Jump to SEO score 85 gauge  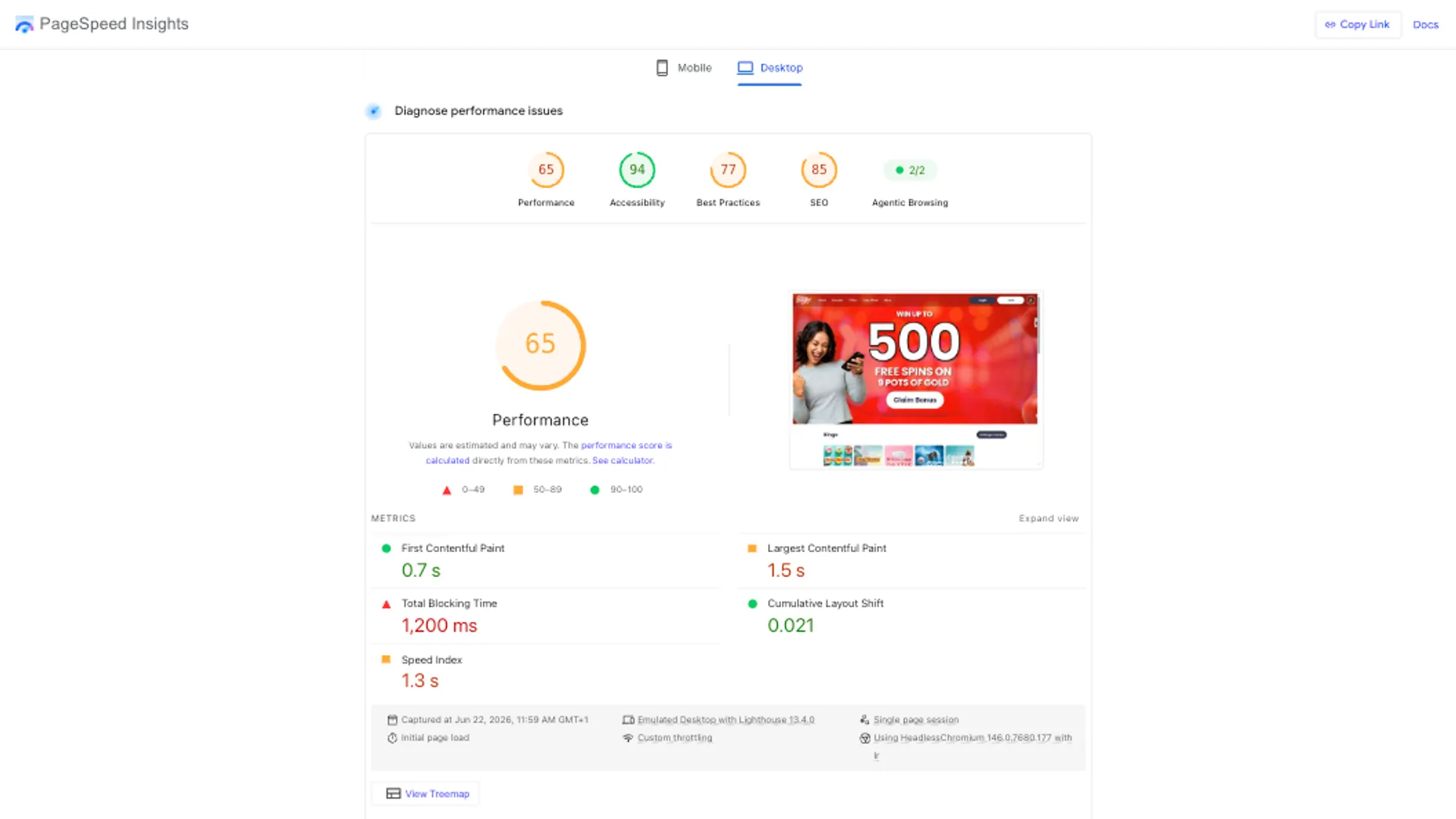[x=819, y=170]
